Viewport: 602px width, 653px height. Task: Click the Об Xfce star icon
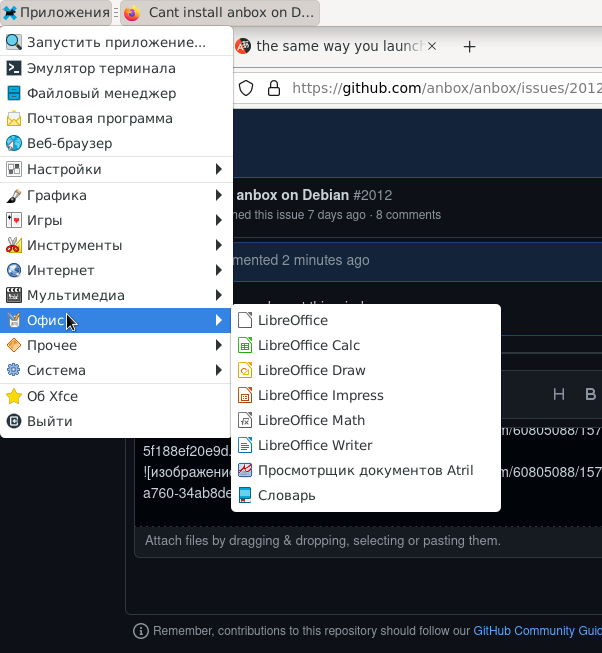14,396
